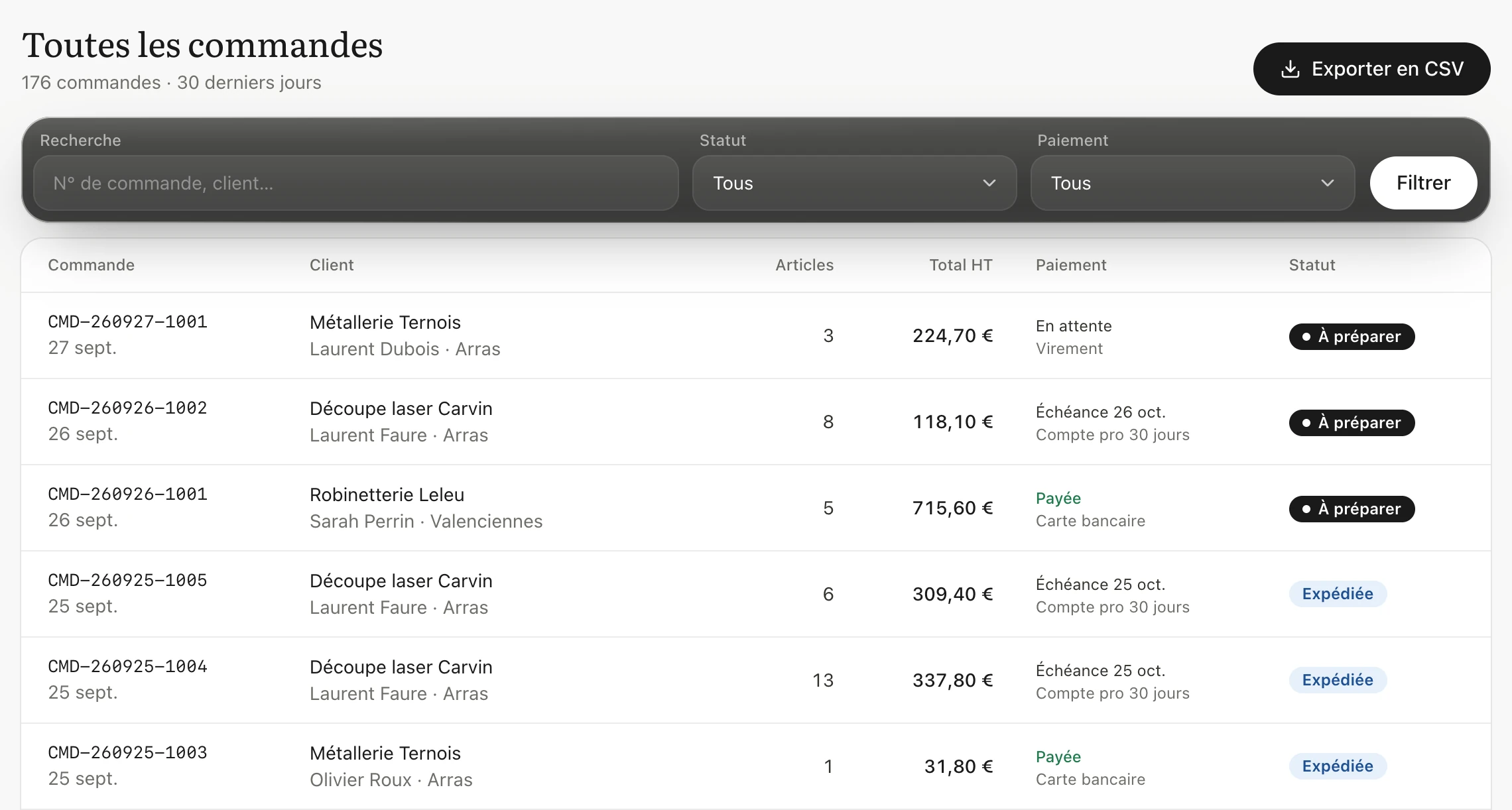This screenshot has height=810, width=1512.
Task: Click the Expédiée badge for CMD-260925-1005
Action: tap(1338, 594)
